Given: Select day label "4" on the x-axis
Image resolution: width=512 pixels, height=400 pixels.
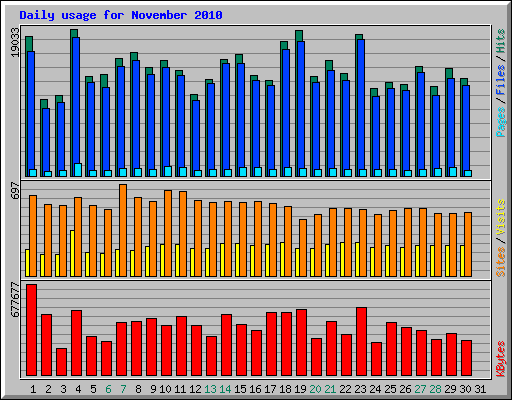Looking at the screenshot, I should [x=78, y=389].
